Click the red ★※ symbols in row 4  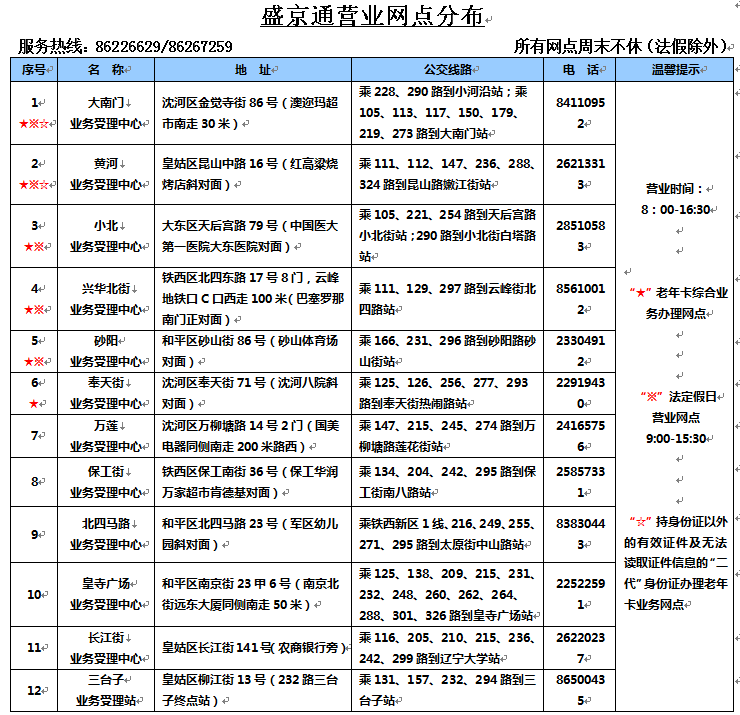tap(34, 309)
